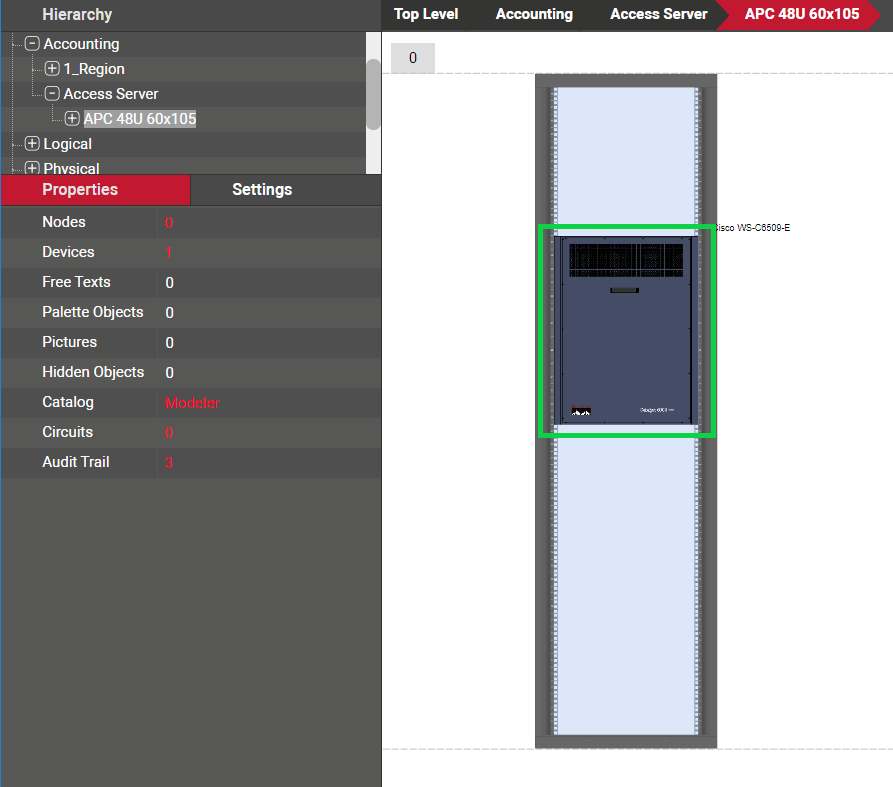Collapse the Accounting tree node

tap(32, 44)
